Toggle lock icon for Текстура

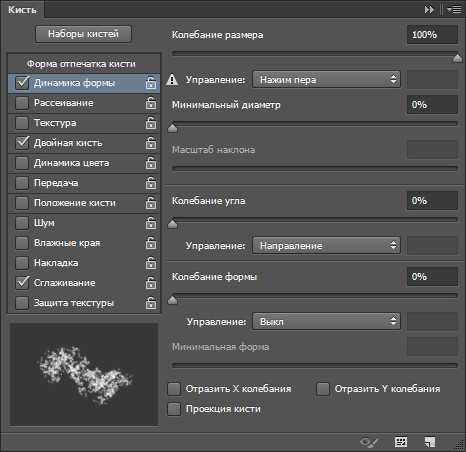point(151,123)
